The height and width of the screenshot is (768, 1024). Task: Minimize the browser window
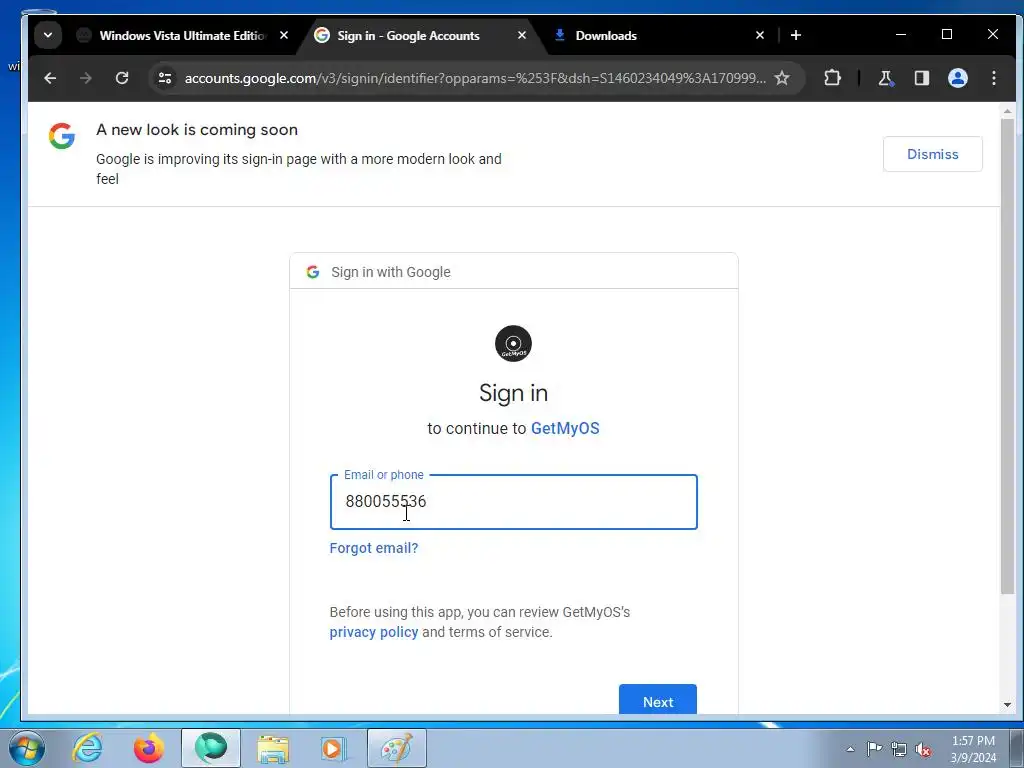coord(901,35)
